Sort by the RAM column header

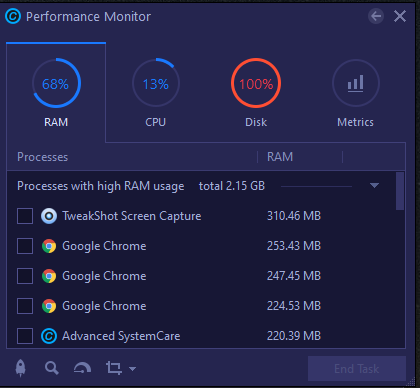tap(280, 157)
